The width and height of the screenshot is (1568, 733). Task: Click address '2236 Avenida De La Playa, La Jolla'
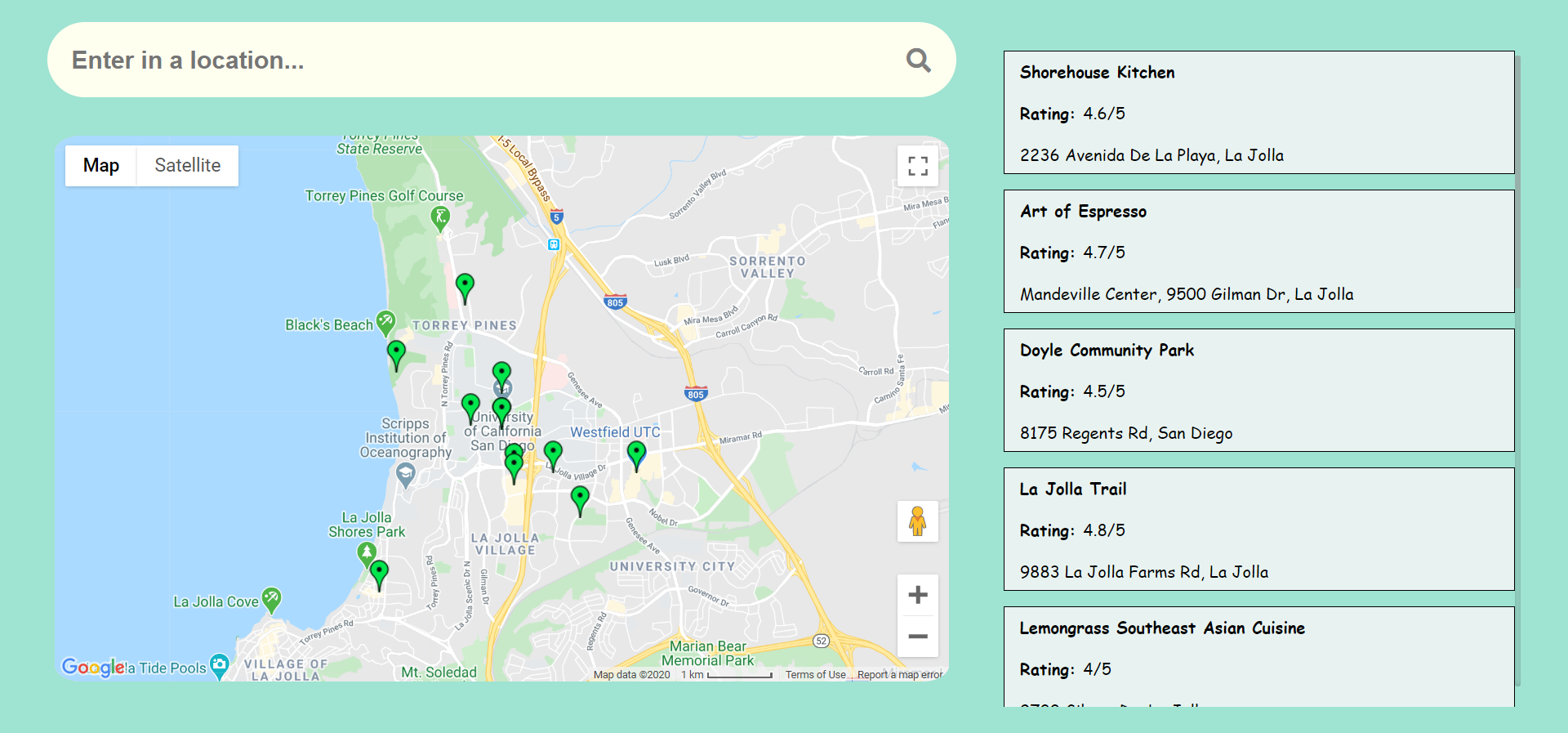click(1151, 155)
